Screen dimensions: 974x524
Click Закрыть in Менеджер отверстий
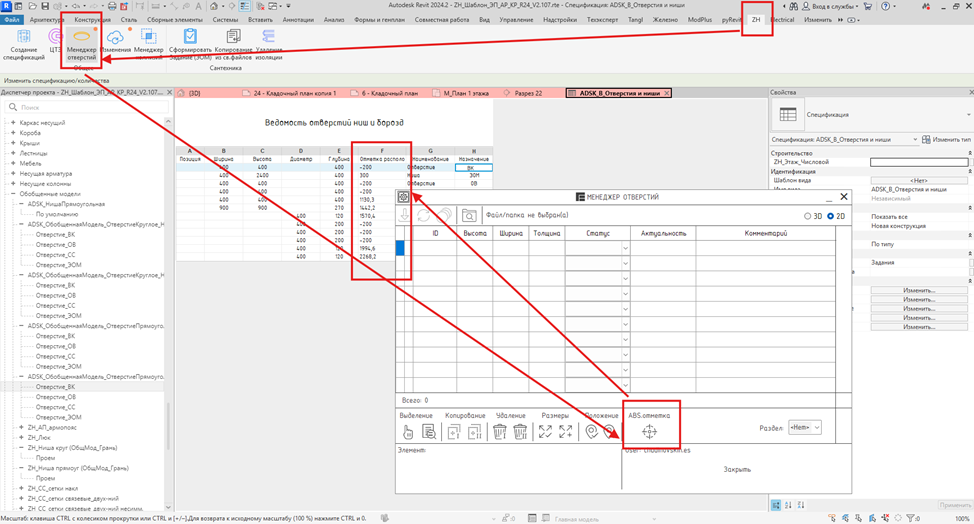tap(737, 469)
